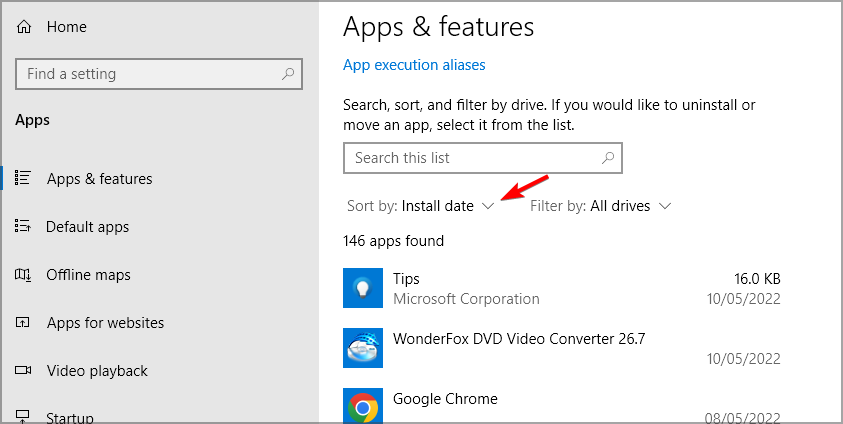Click the Video playback icon
843x424 pixels.
tap(24, 371)
